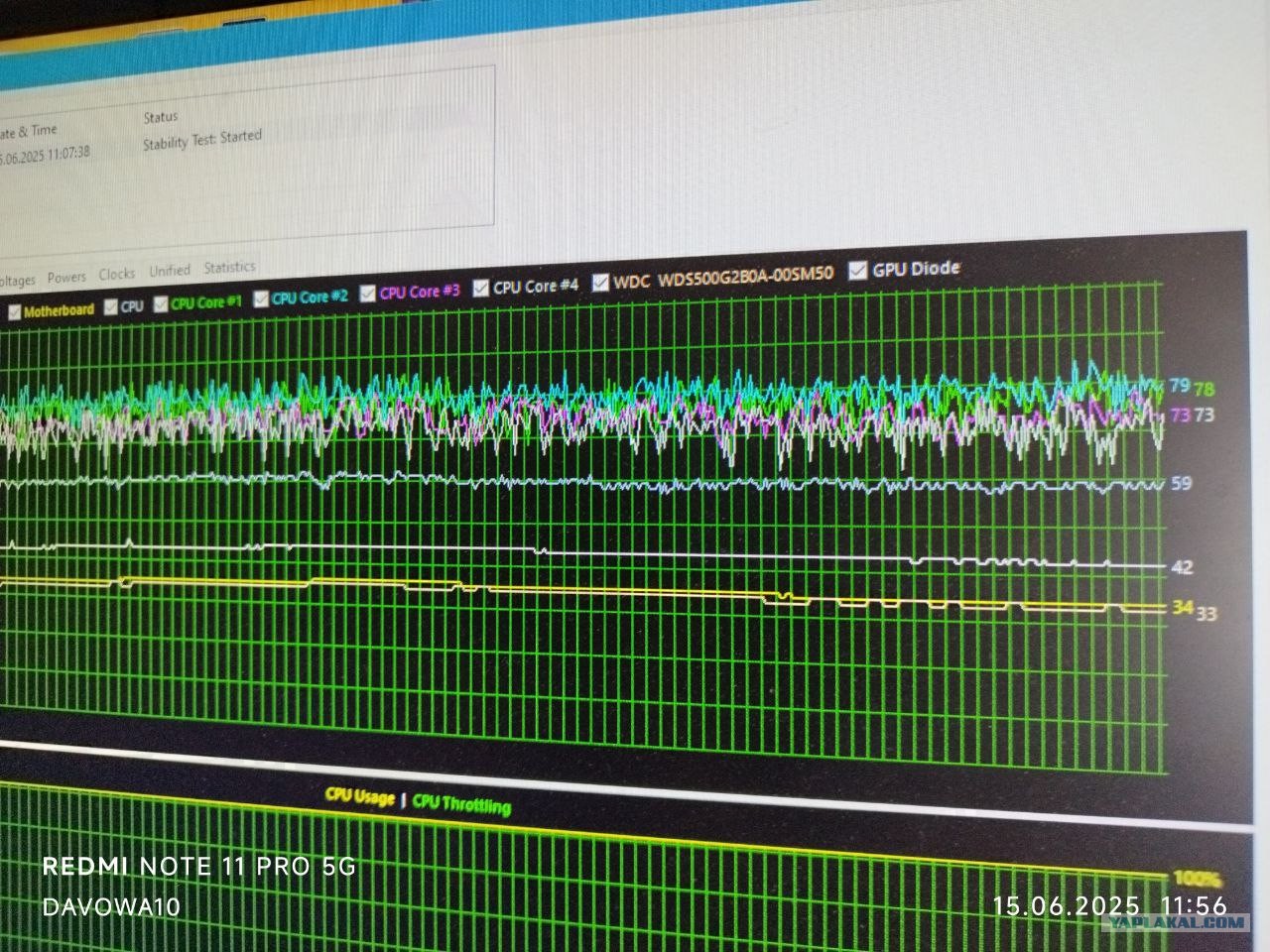Click the green 78 temperature value
This screenshot has width=1270, height=952.
coord(1204,390)
